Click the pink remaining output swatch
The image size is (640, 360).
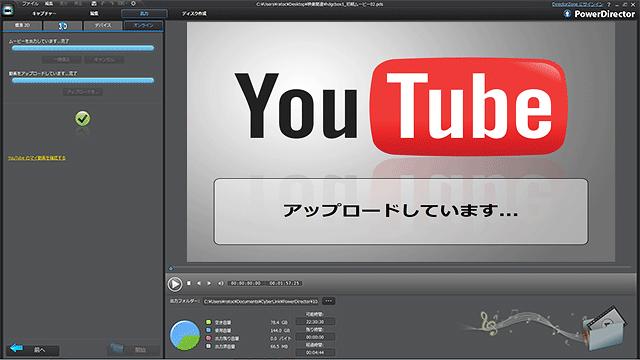point(209,338)
